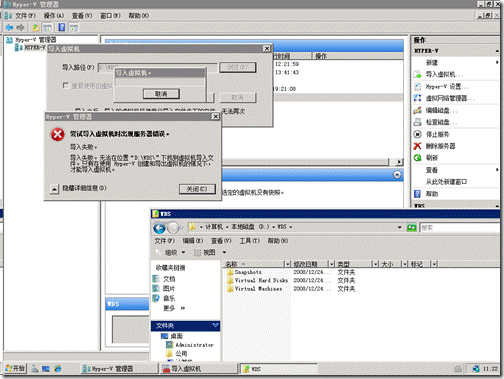Viewport: 504px width, 379px height.
Task: Open 视图 dropdown arrow in Explorer toolbar
Action: click(224, 252)
